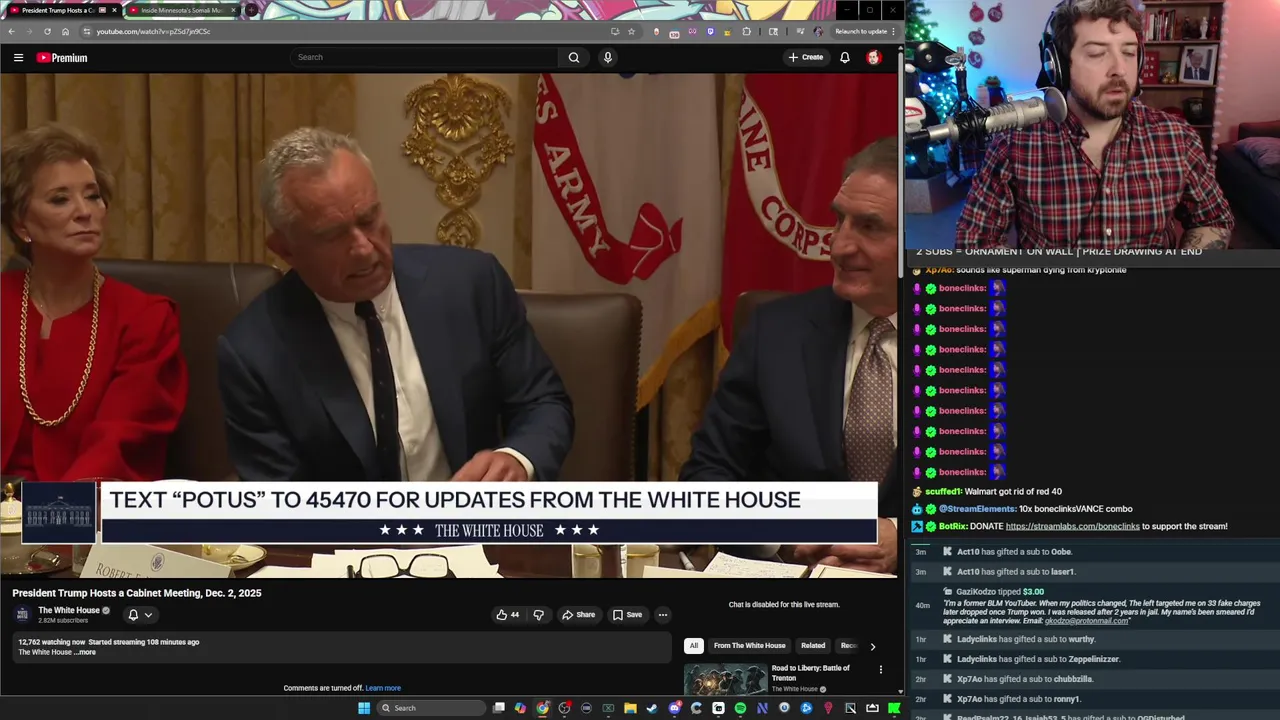This screenshot has width=1280, height=720.
Task: Open Microsoft Copilot from the taskbar
Action: (x=520, y=708)
